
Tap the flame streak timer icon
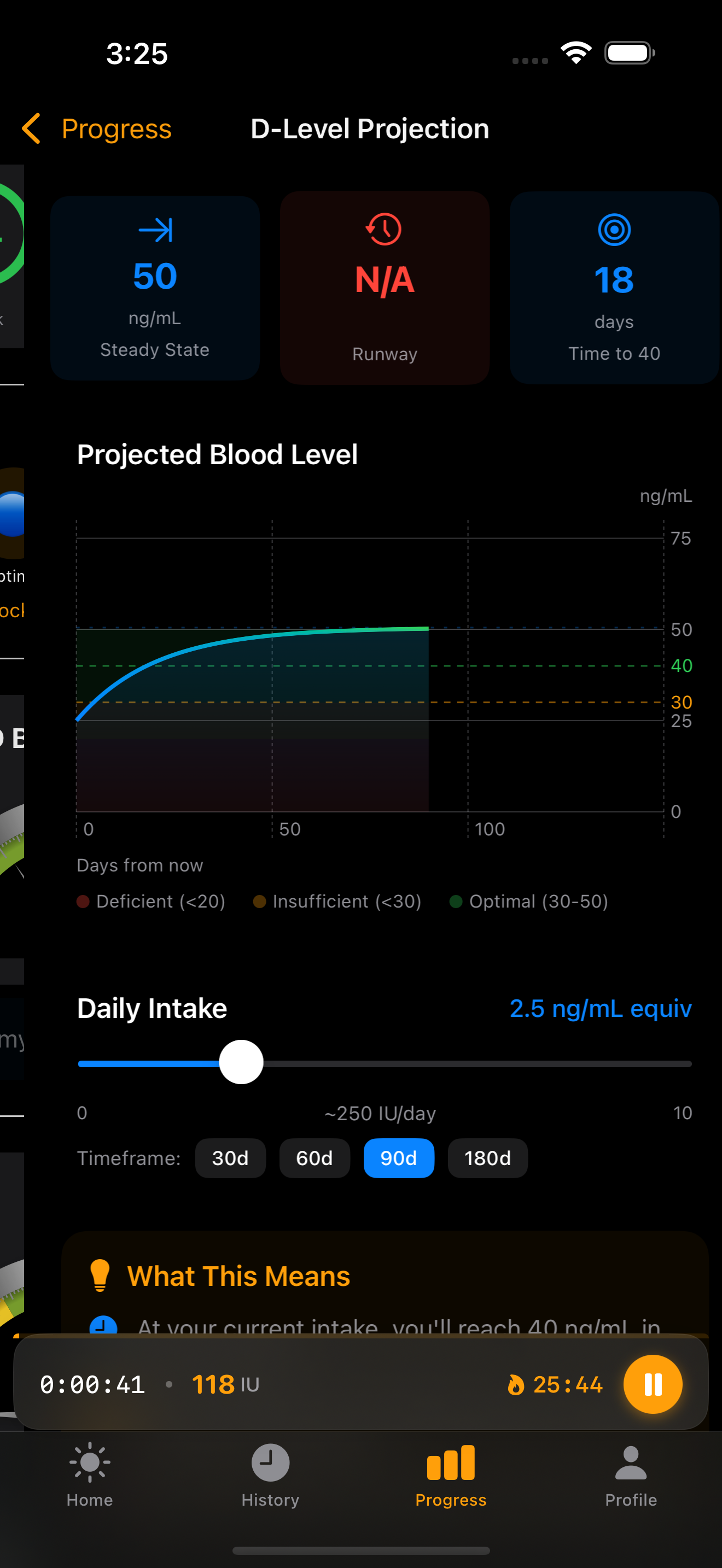pos(516,1385)
